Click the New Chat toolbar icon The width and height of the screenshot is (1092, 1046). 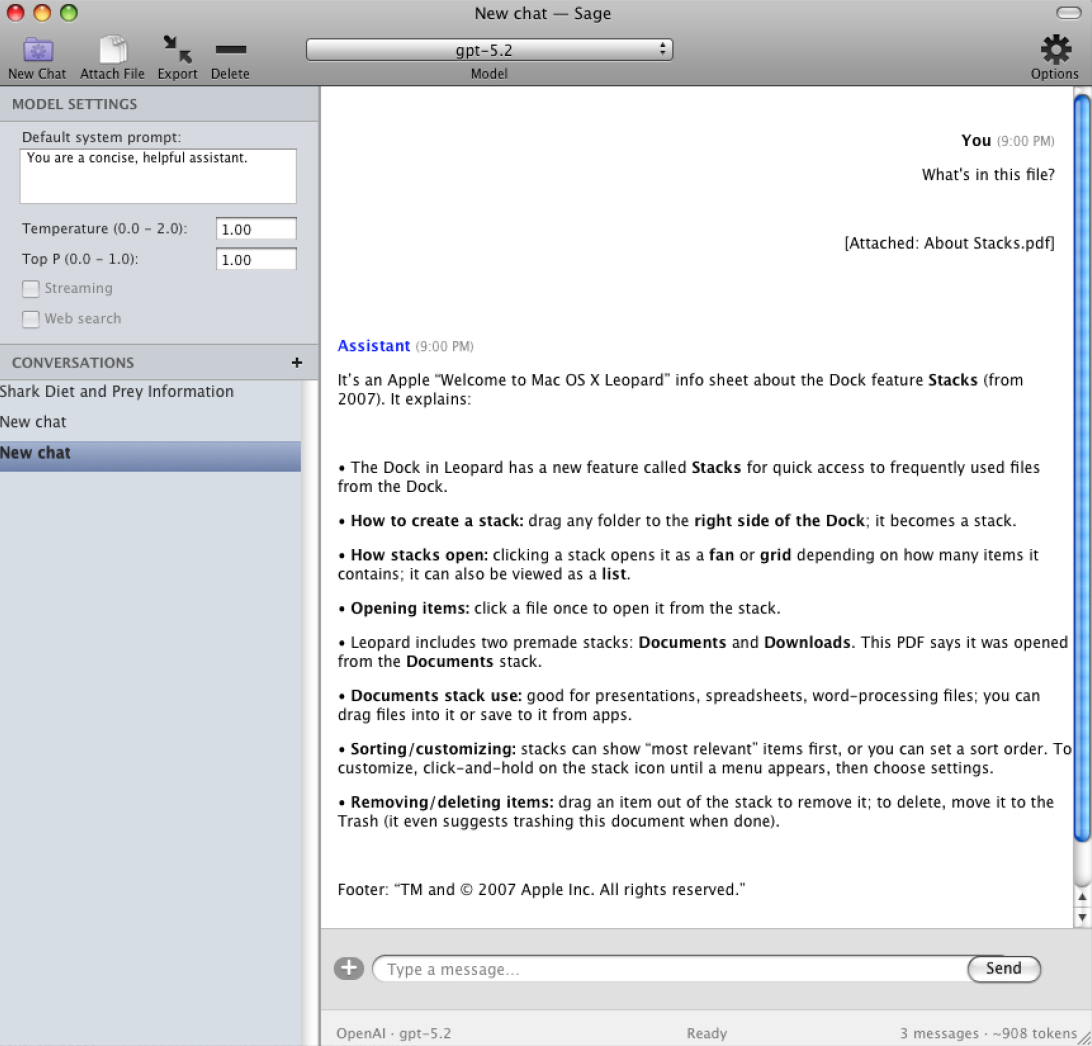(x=38, y=50)
